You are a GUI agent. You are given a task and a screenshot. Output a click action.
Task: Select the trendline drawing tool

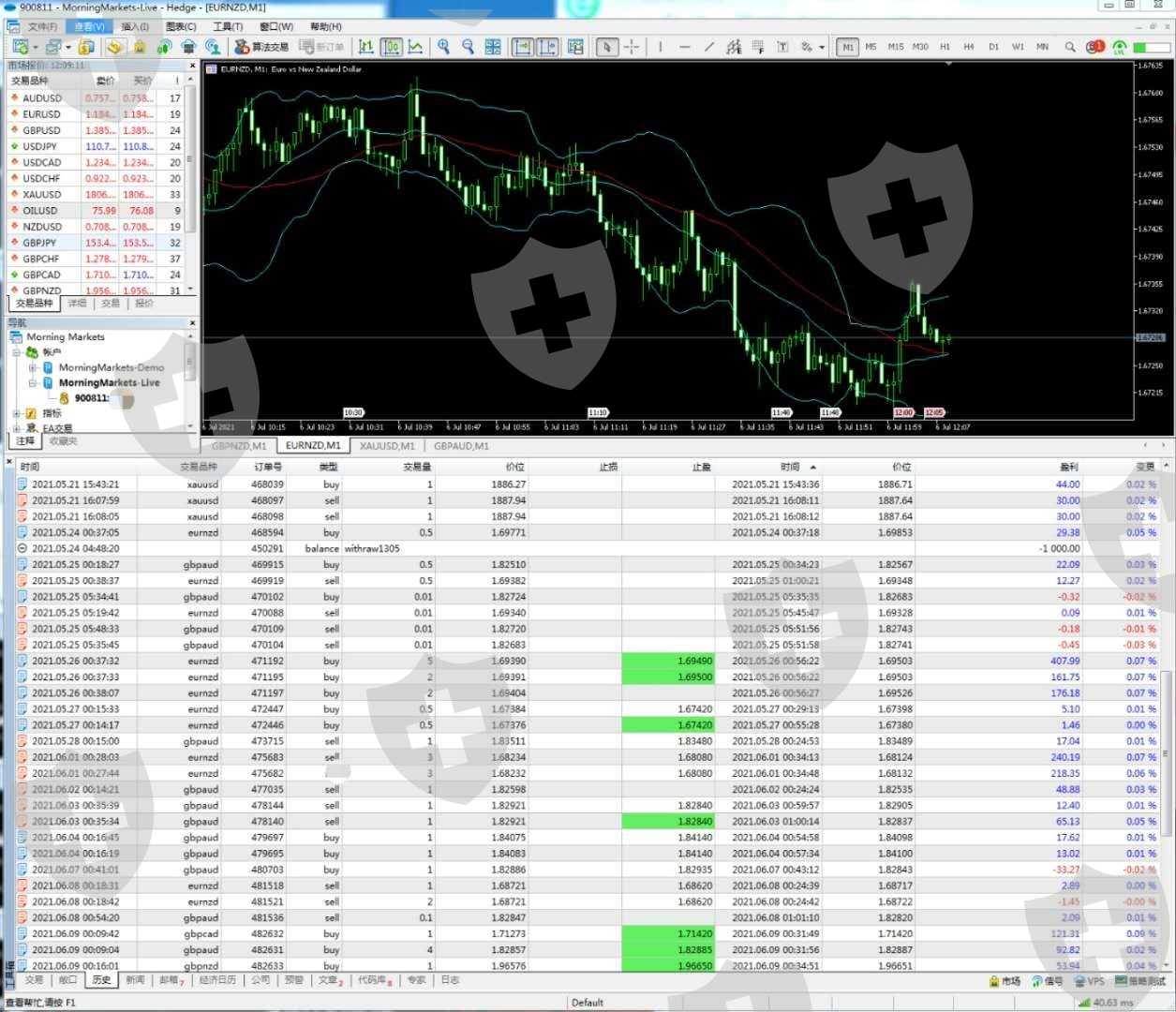point(709,47)
